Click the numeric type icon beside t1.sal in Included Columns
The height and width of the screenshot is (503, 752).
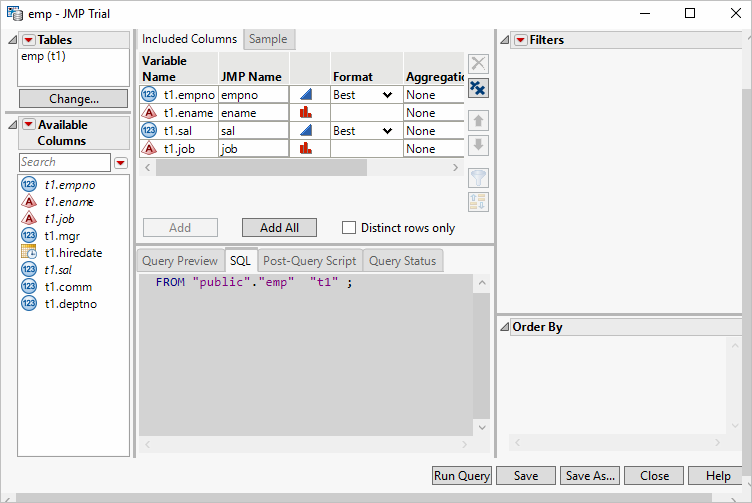150,131
